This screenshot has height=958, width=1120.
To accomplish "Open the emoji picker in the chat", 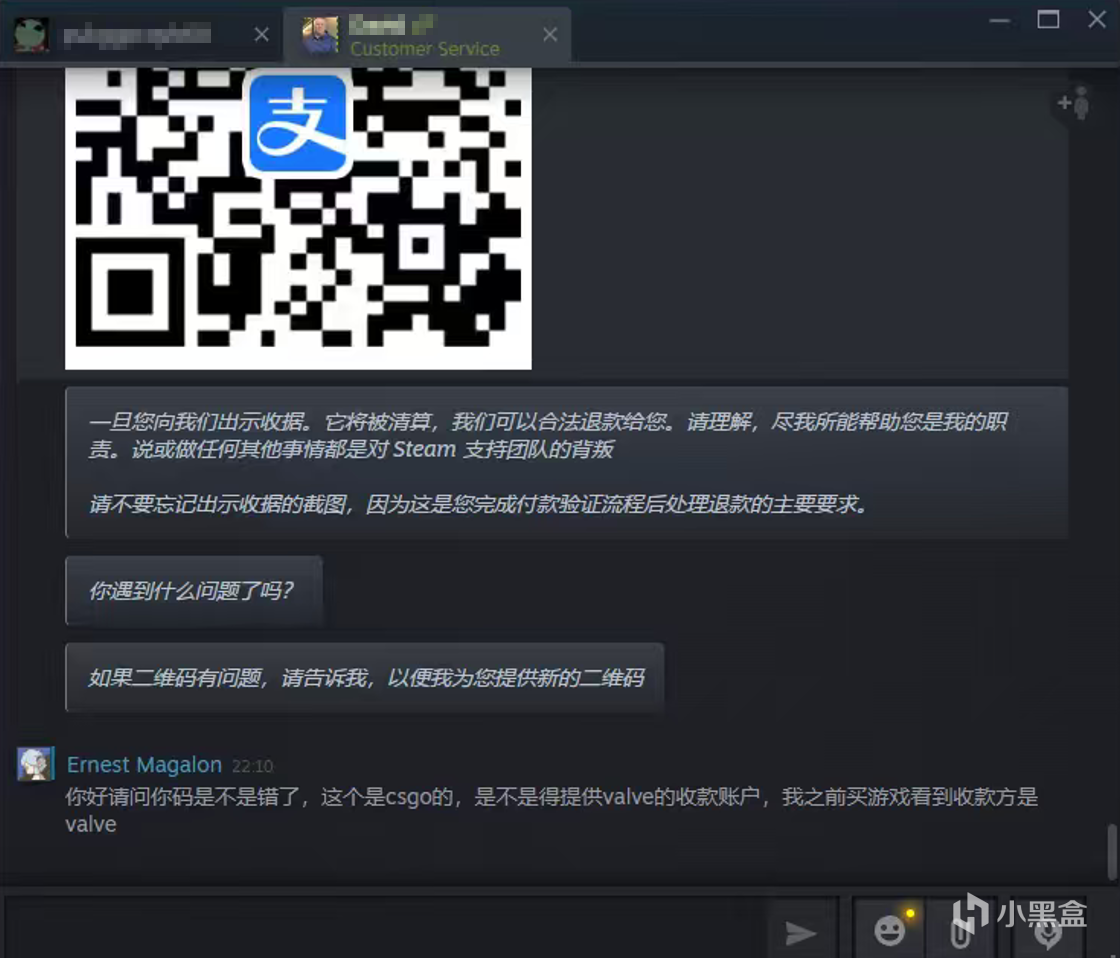I will pos(890,931).
